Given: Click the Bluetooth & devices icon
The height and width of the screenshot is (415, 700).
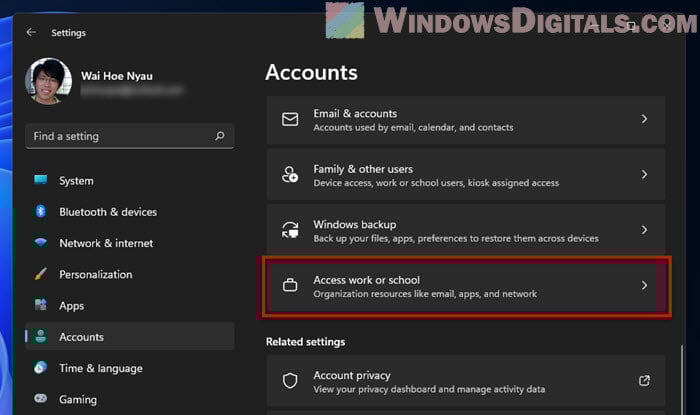Looking at the screenshot, I should 41,211.
